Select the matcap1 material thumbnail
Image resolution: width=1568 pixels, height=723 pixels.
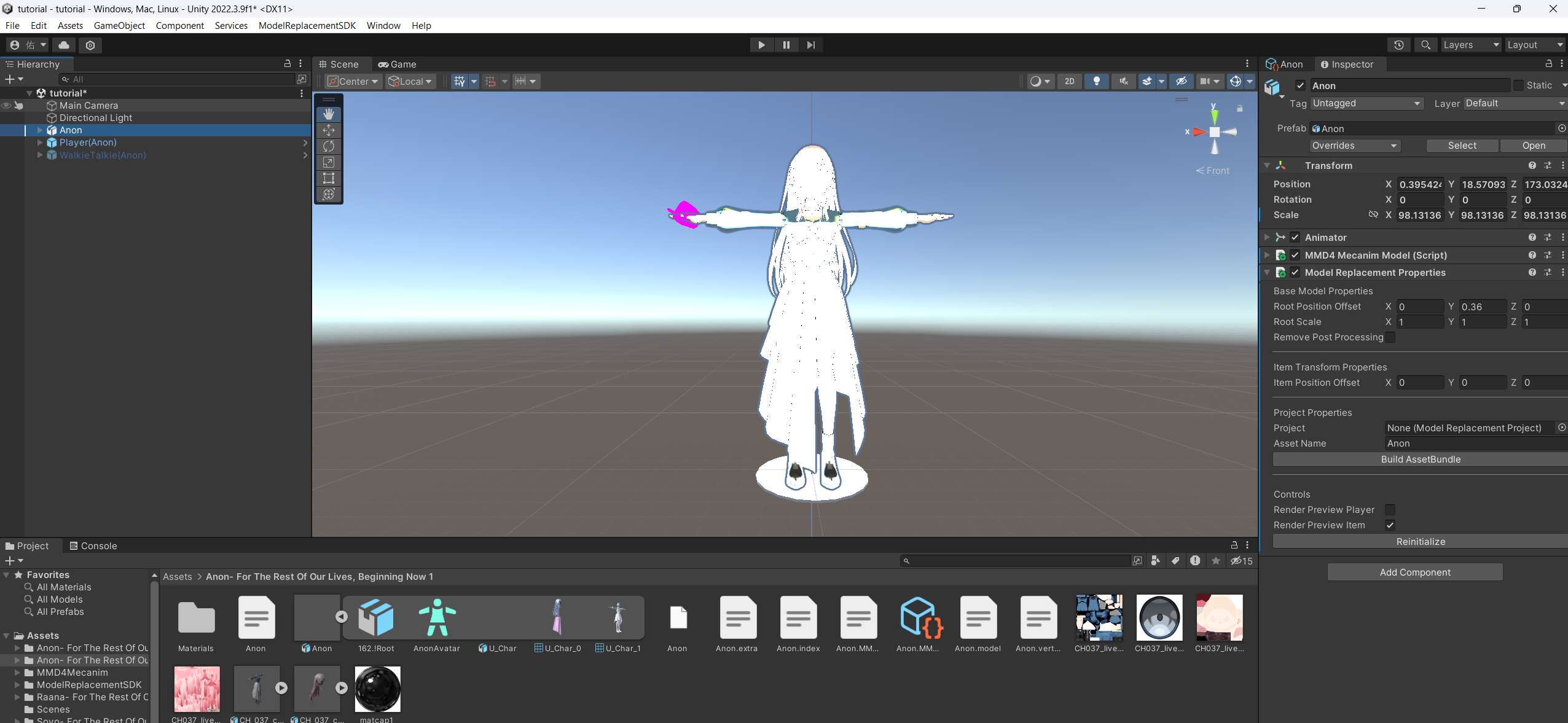(x=377, y=689)
